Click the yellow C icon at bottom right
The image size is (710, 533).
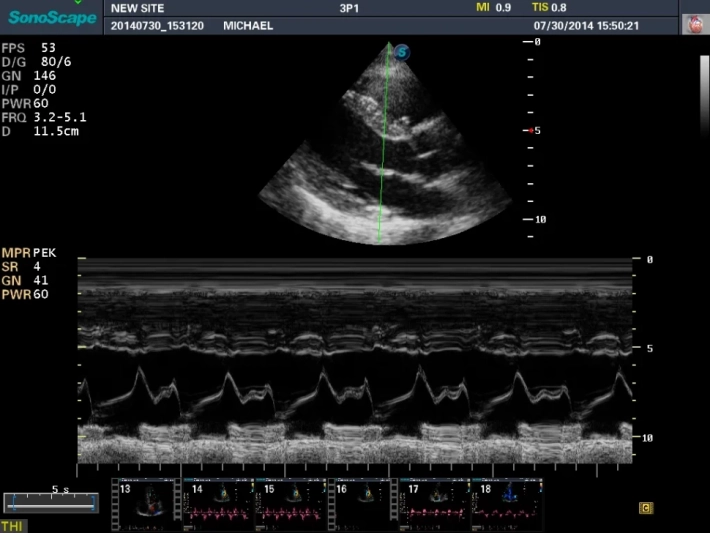[646, 508]
